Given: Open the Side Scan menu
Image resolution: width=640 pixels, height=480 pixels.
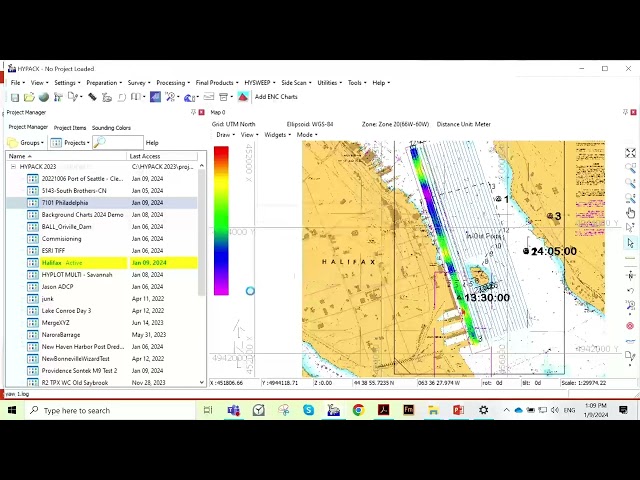Looking at the screenshot, I should point(296,82).
